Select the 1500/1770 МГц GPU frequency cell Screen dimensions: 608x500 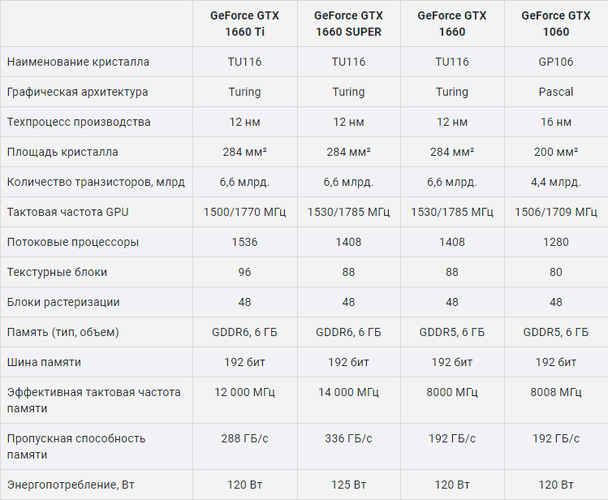pyautogui.click(x=244, y=212)
